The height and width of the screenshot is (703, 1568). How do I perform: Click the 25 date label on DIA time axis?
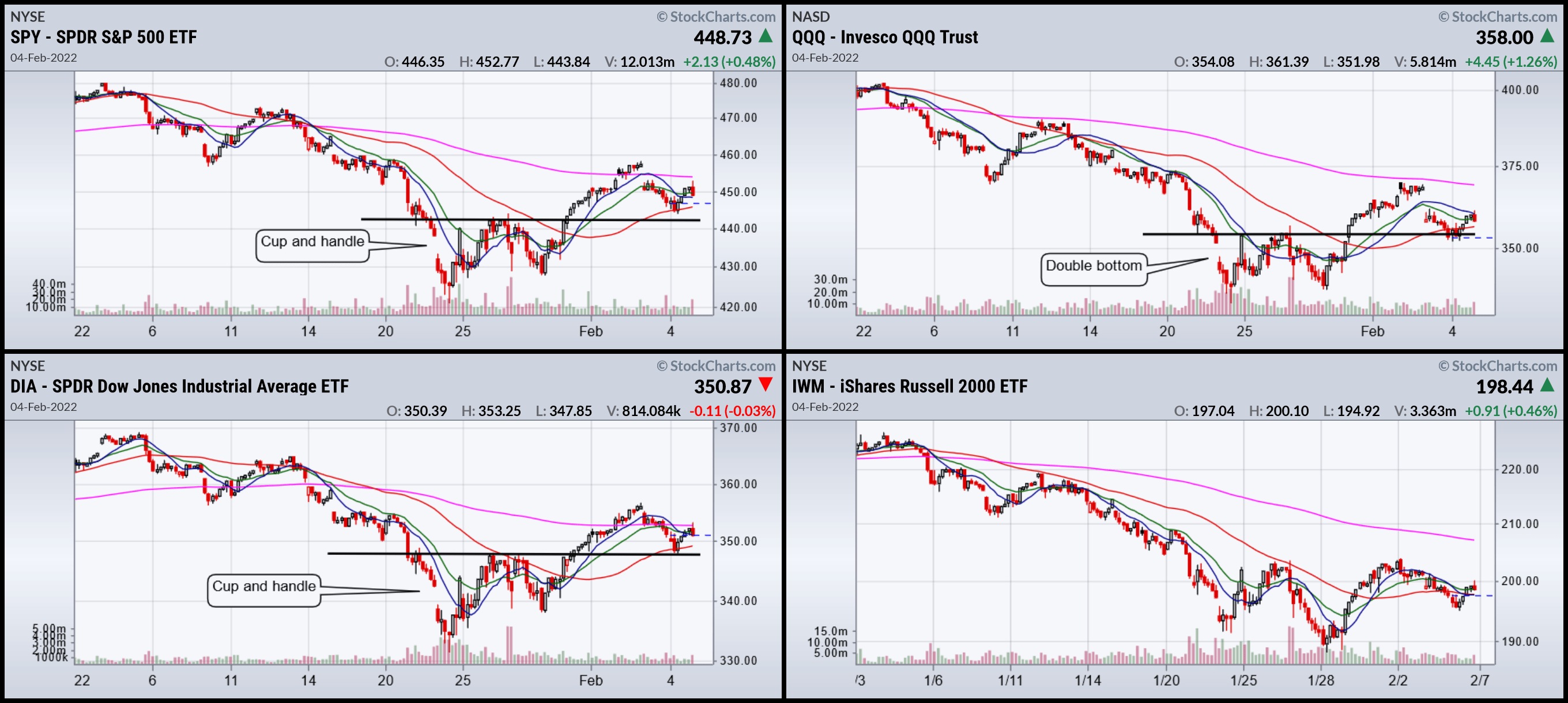tap(462, 681)
